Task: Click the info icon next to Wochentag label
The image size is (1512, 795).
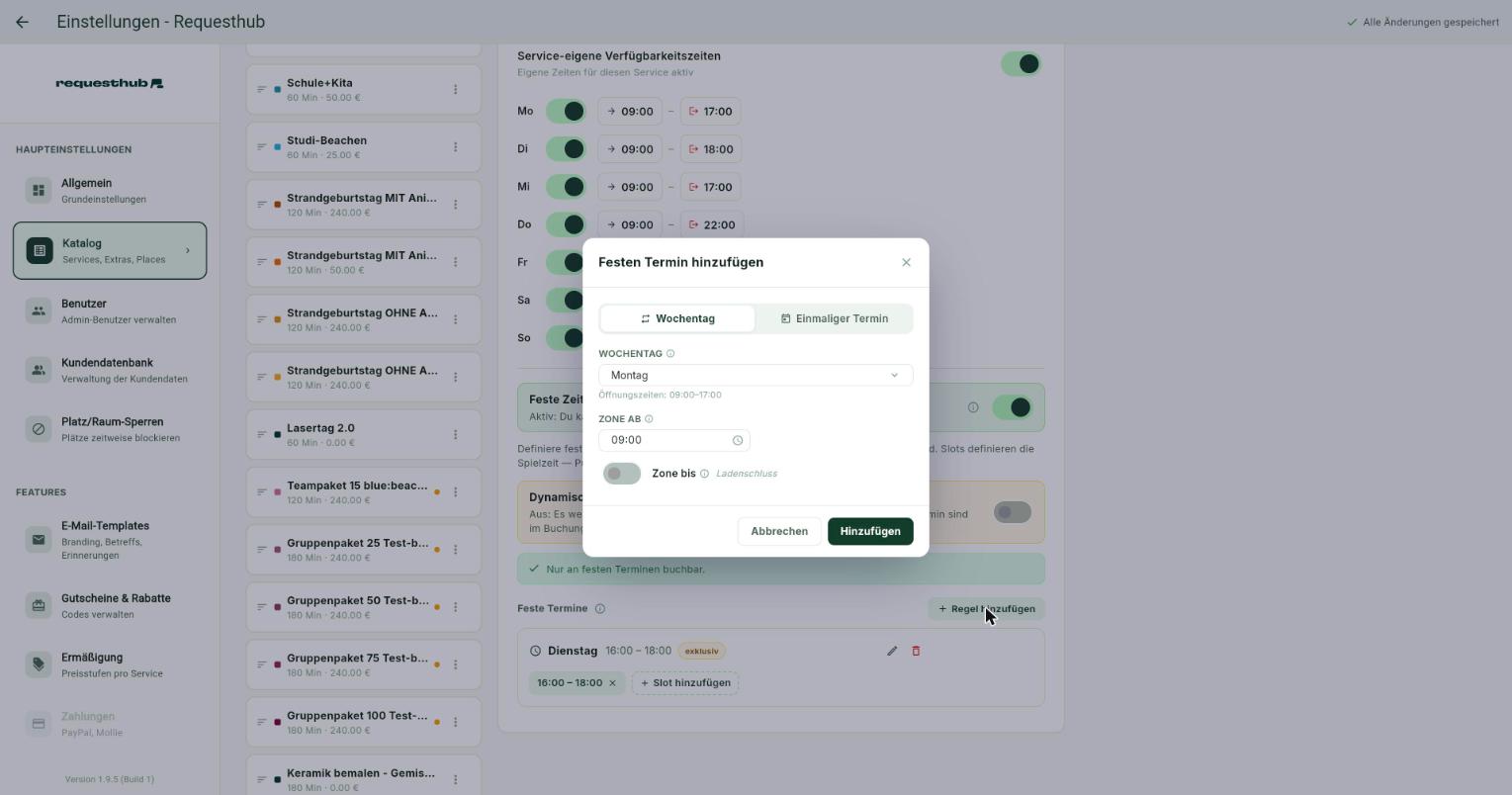Action: 670,353
